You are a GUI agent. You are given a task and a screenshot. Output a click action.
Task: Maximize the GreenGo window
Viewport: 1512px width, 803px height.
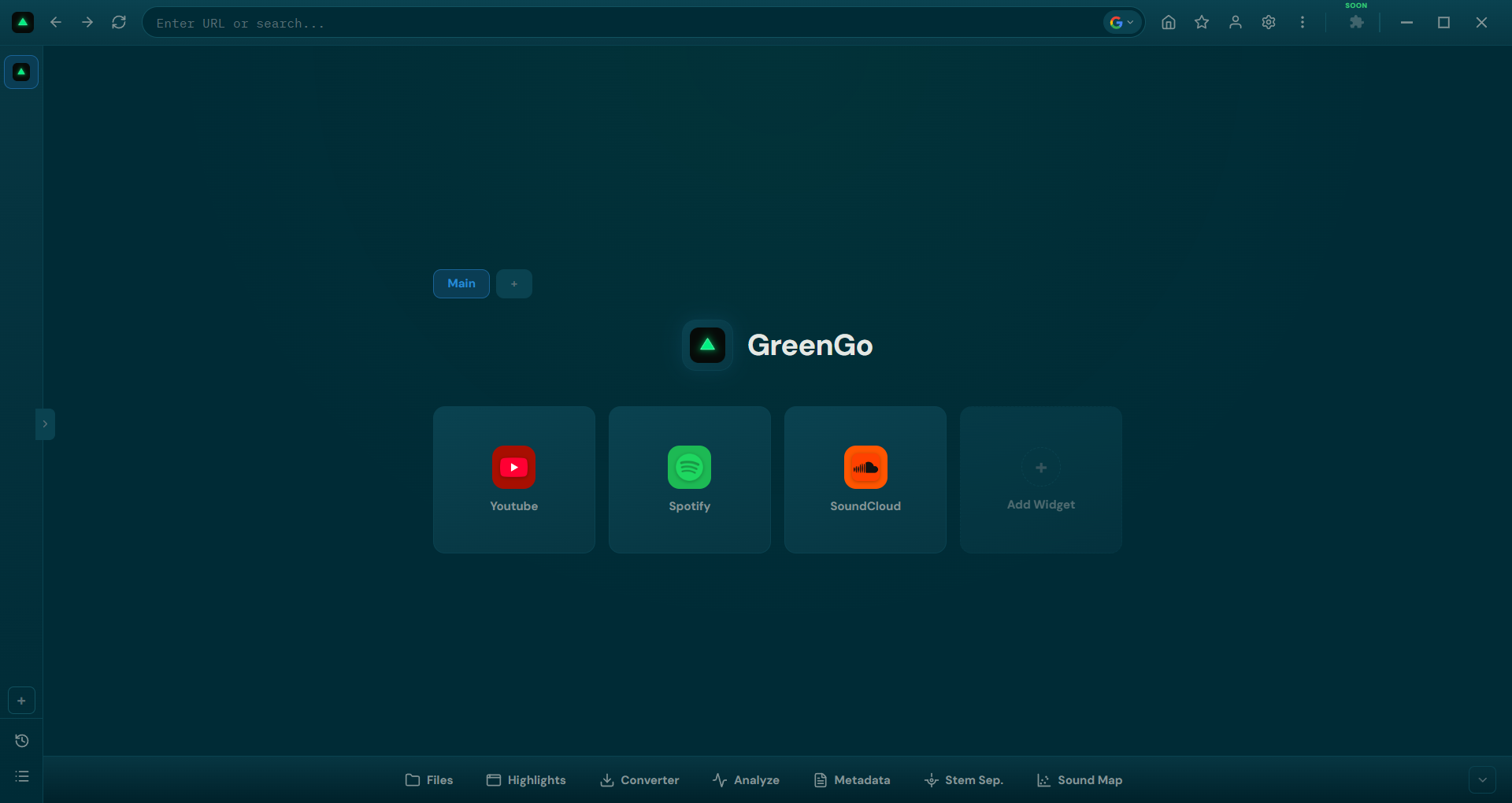click(x=1443, y=23)
